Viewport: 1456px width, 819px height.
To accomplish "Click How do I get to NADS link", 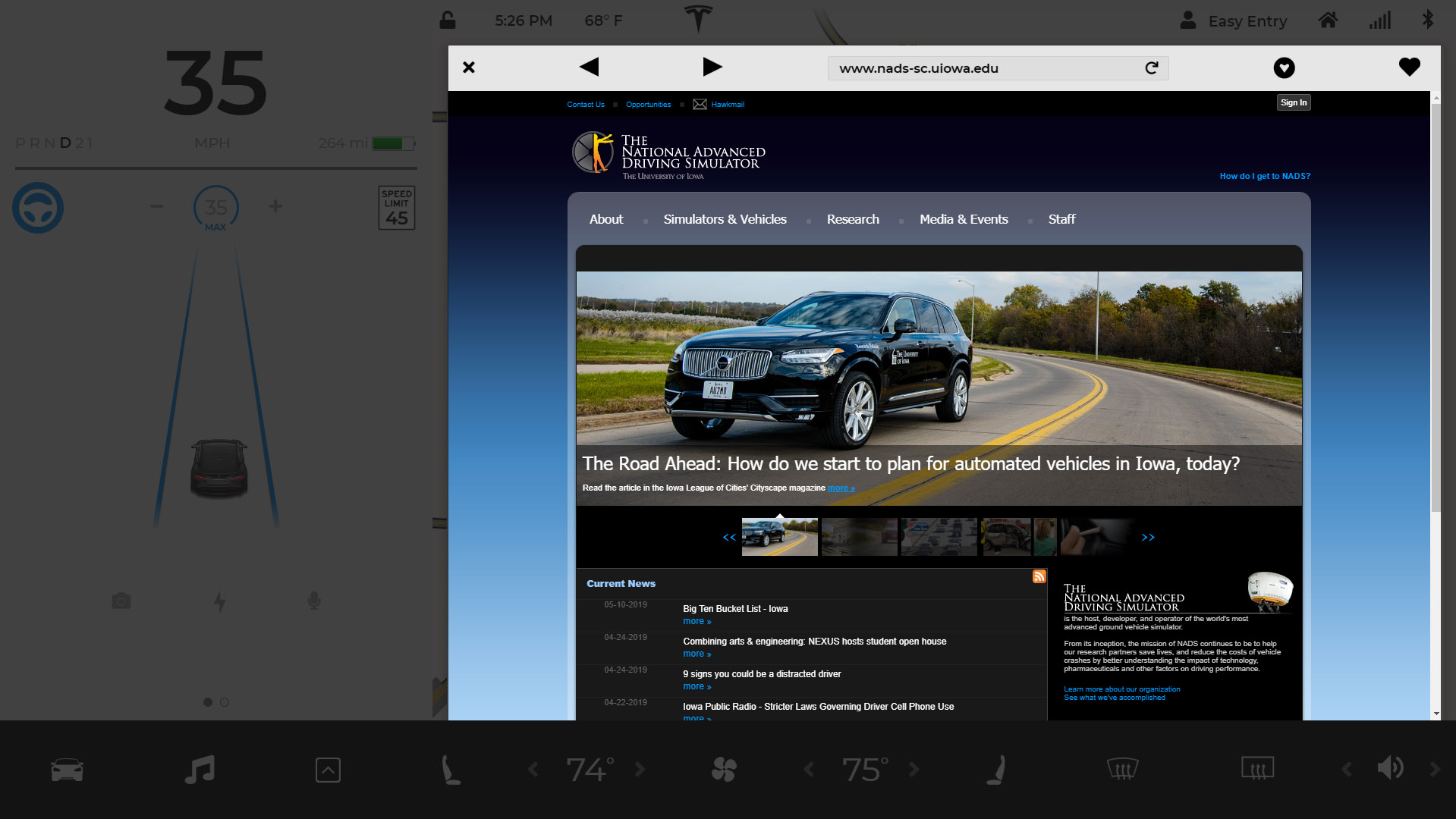I will [1265, 176].
